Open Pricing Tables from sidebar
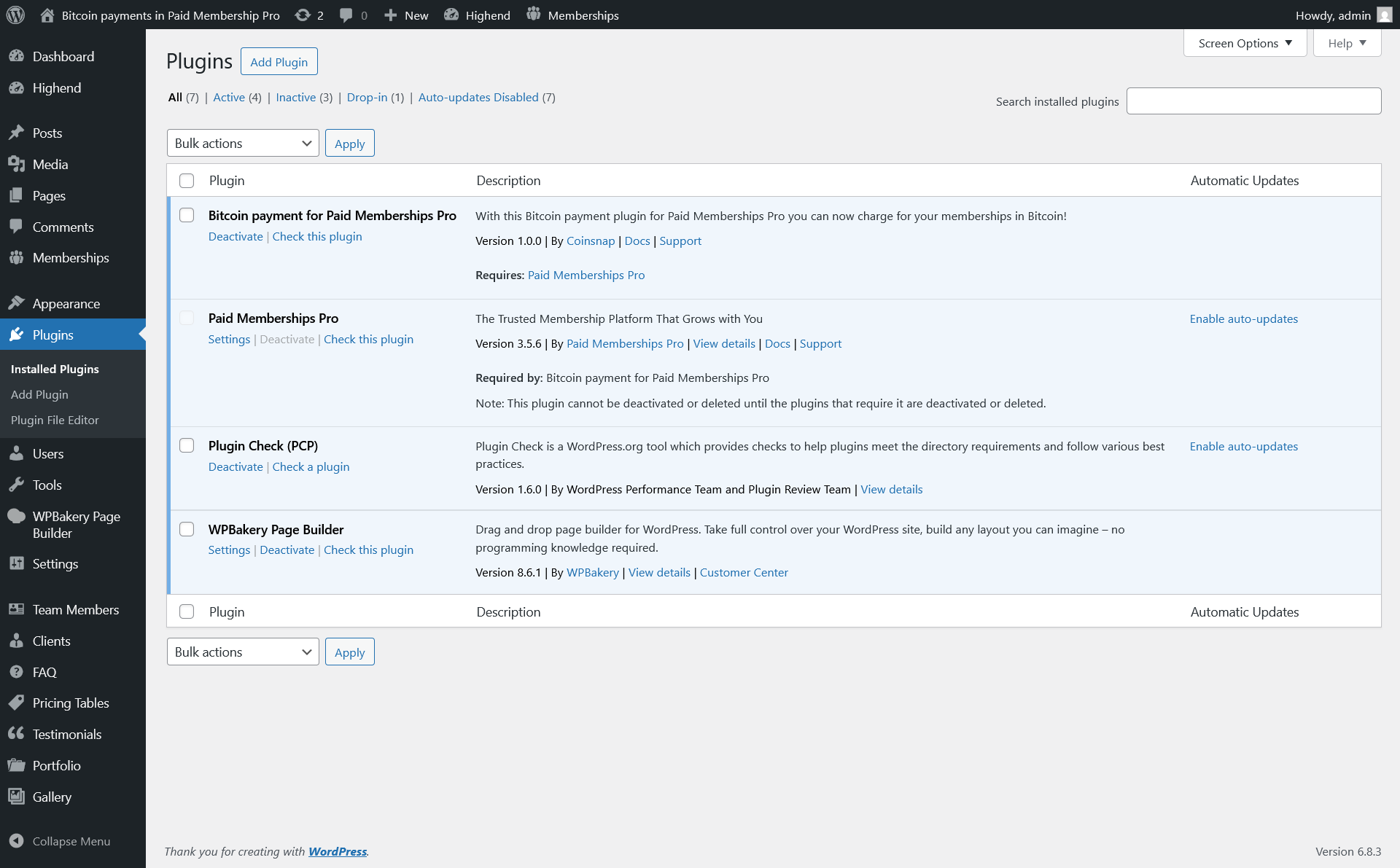The image size is (1400, 868). click(71, 703)
